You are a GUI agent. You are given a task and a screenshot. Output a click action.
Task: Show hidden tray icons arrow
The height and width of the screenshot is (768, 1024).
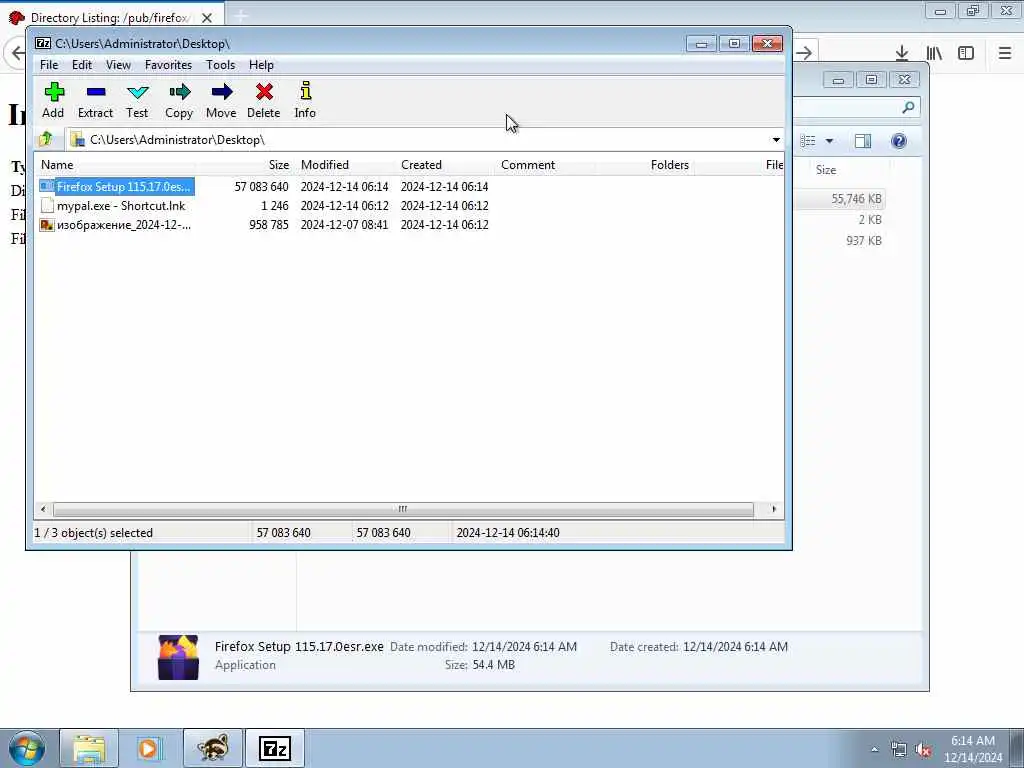(874, 750)
